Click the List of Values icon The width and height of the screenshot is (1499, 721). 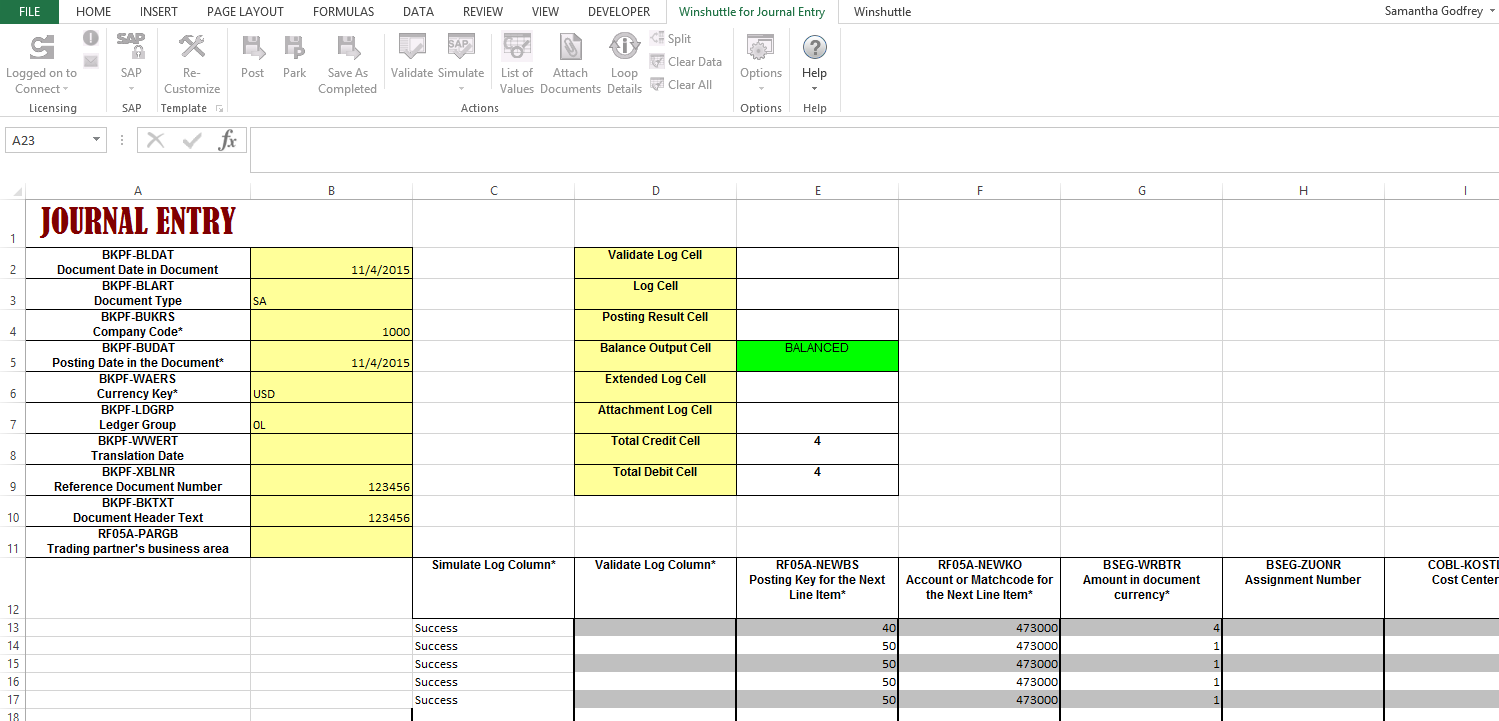(x=517, y=46)
